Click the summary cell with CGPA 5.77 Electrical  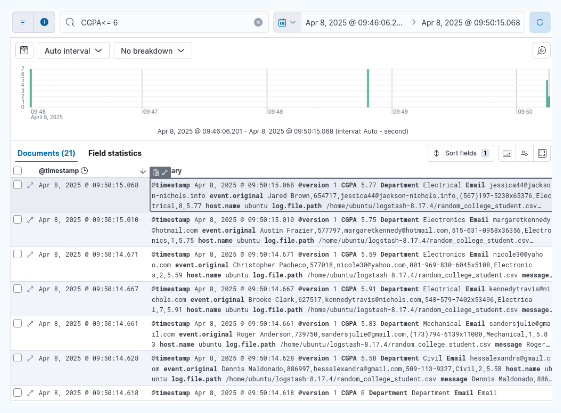pos(351,195)
